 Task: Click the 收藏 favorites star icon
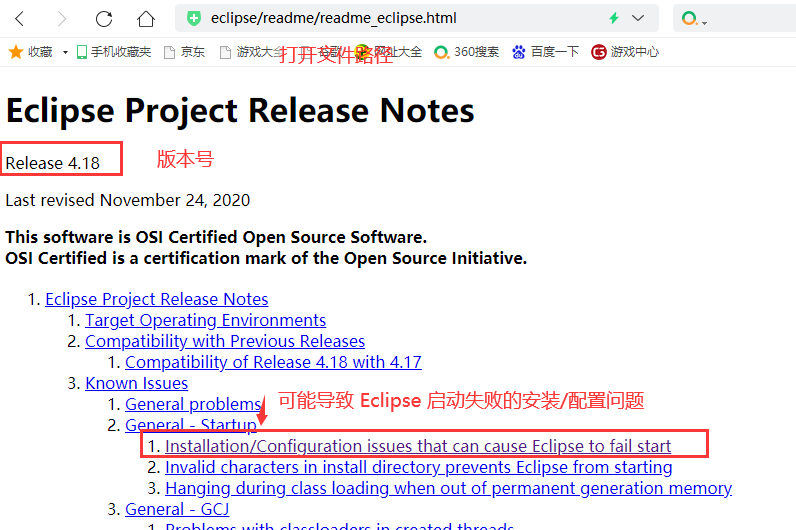point(16,52)
